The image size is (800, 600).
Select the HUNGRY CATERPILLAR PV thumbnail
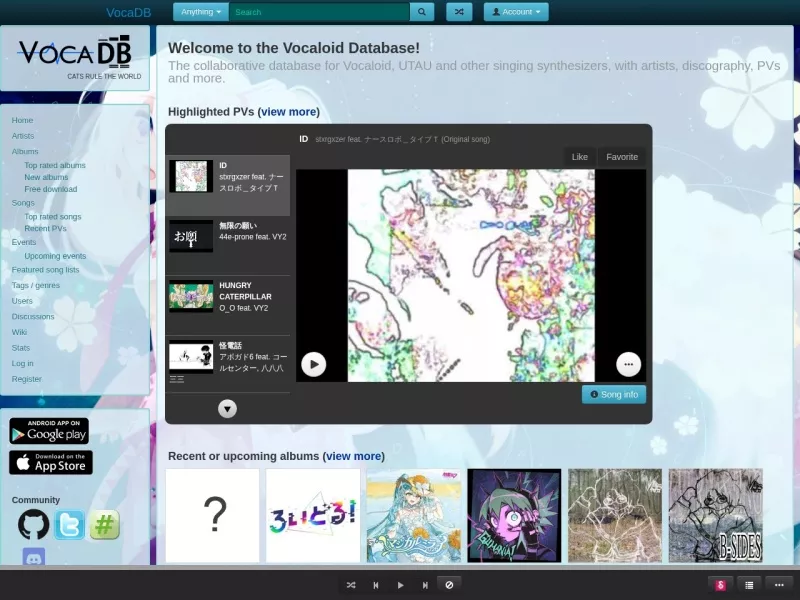(x=191, y=296)
